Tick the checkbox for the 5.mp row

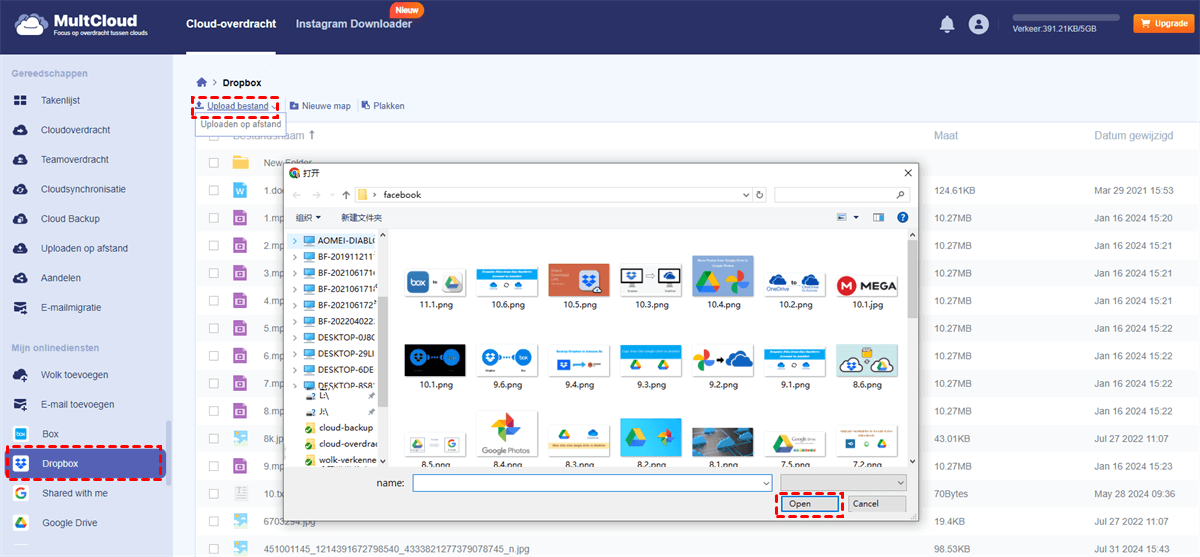click(x=213, y=328)
